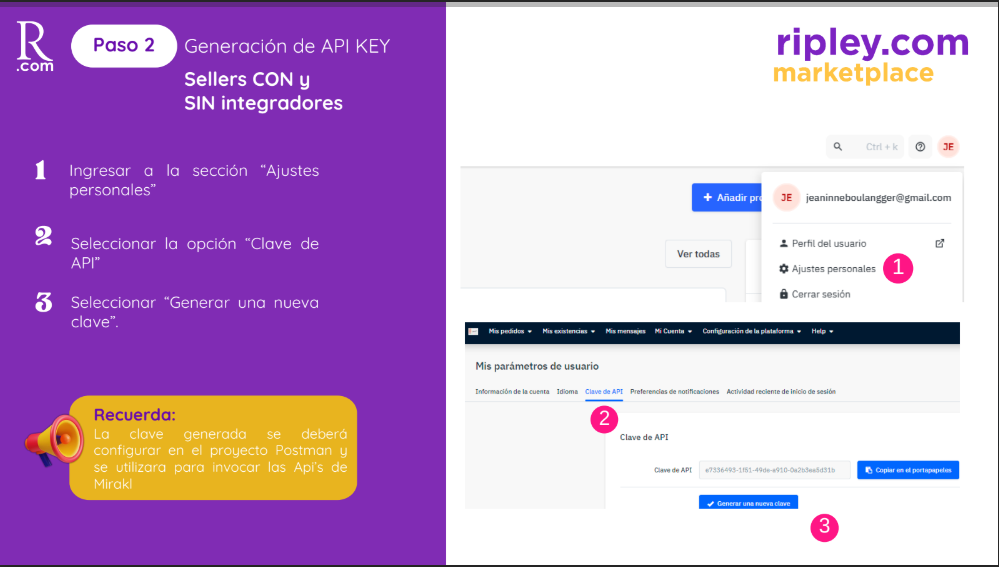
Task: Click the megaphone icon beside Recuerda
Action: tap(54, 441)
